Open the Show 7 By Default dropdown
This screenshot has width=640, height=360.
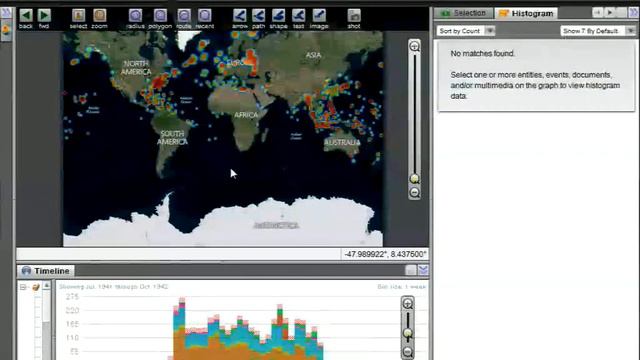point(598,31)
